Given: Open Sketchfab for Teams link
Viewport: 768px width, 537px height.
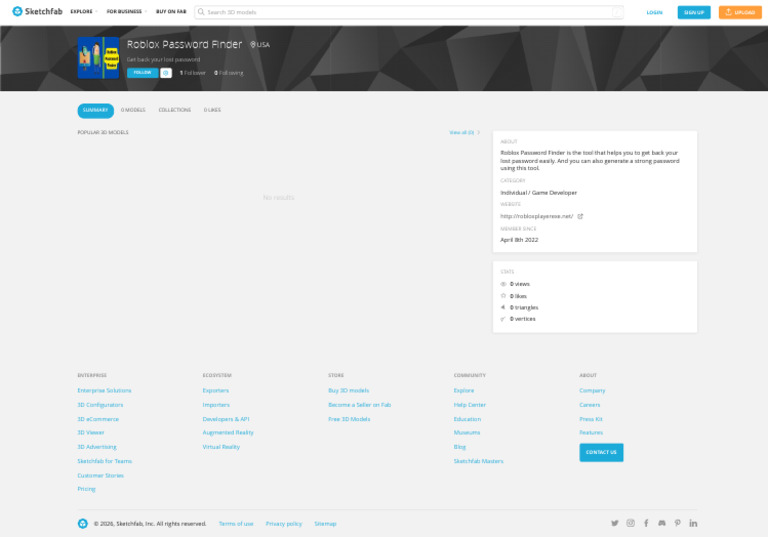Looking at the screenshot, I should tap(105, 461).
